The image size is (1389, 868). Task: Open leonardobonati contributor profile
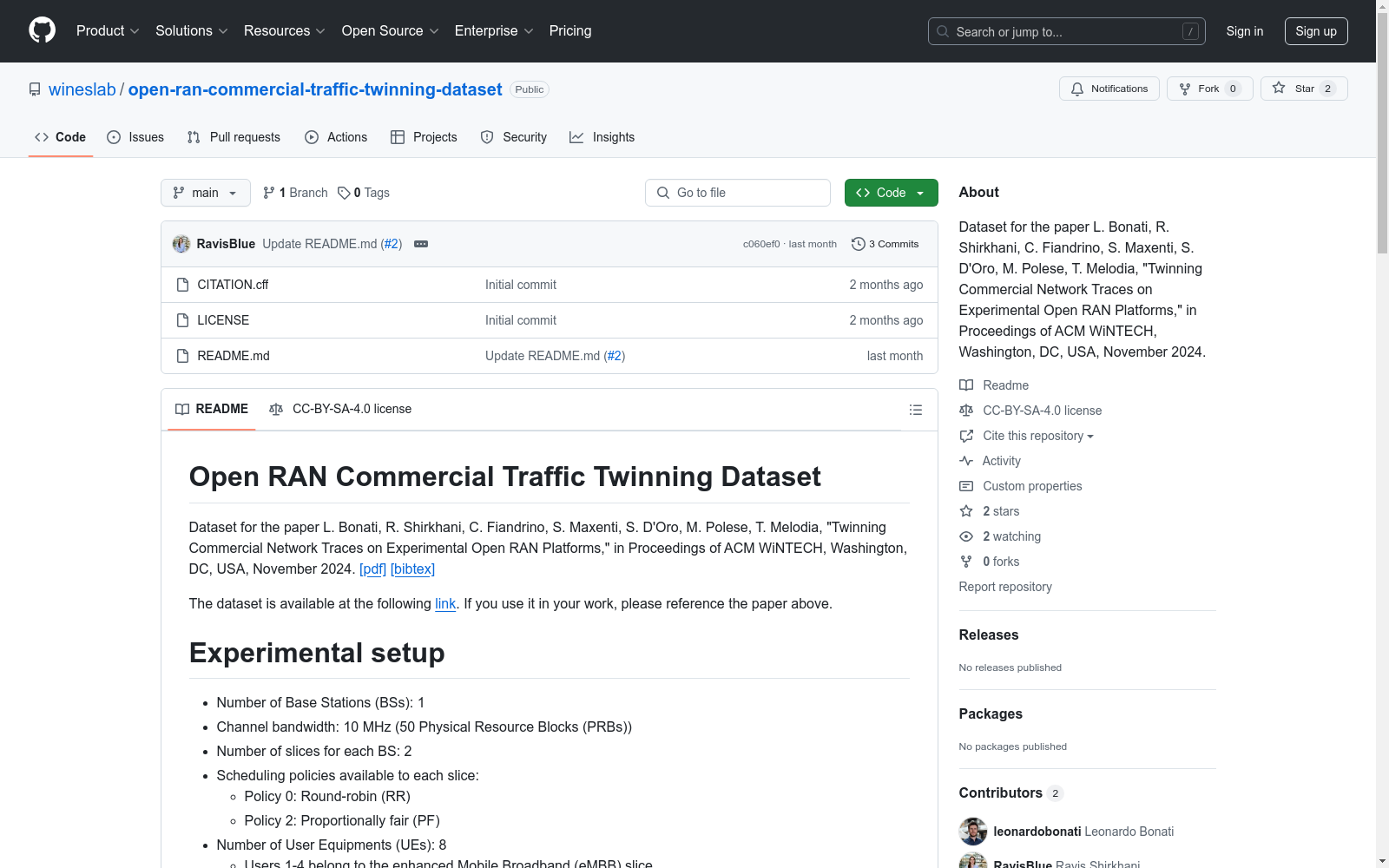pyautogui.click(x=1037, y=832)
